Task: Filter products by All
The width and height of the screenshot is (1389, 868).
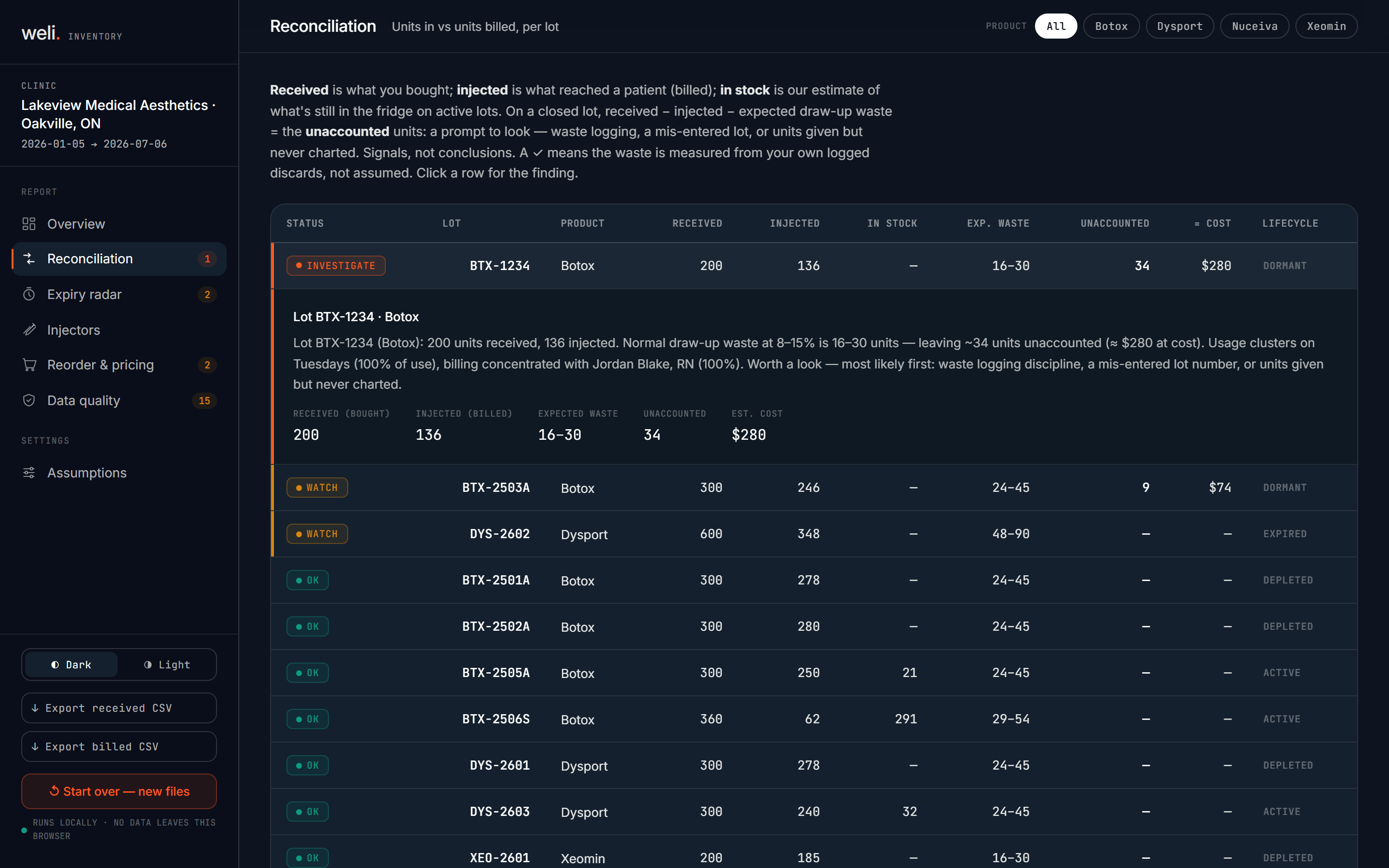Action: (1056, 27)
